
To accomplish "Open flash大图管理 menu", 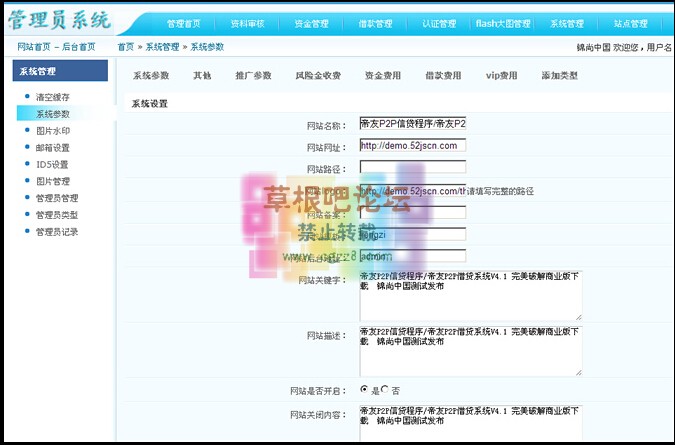I will (502, 23).
